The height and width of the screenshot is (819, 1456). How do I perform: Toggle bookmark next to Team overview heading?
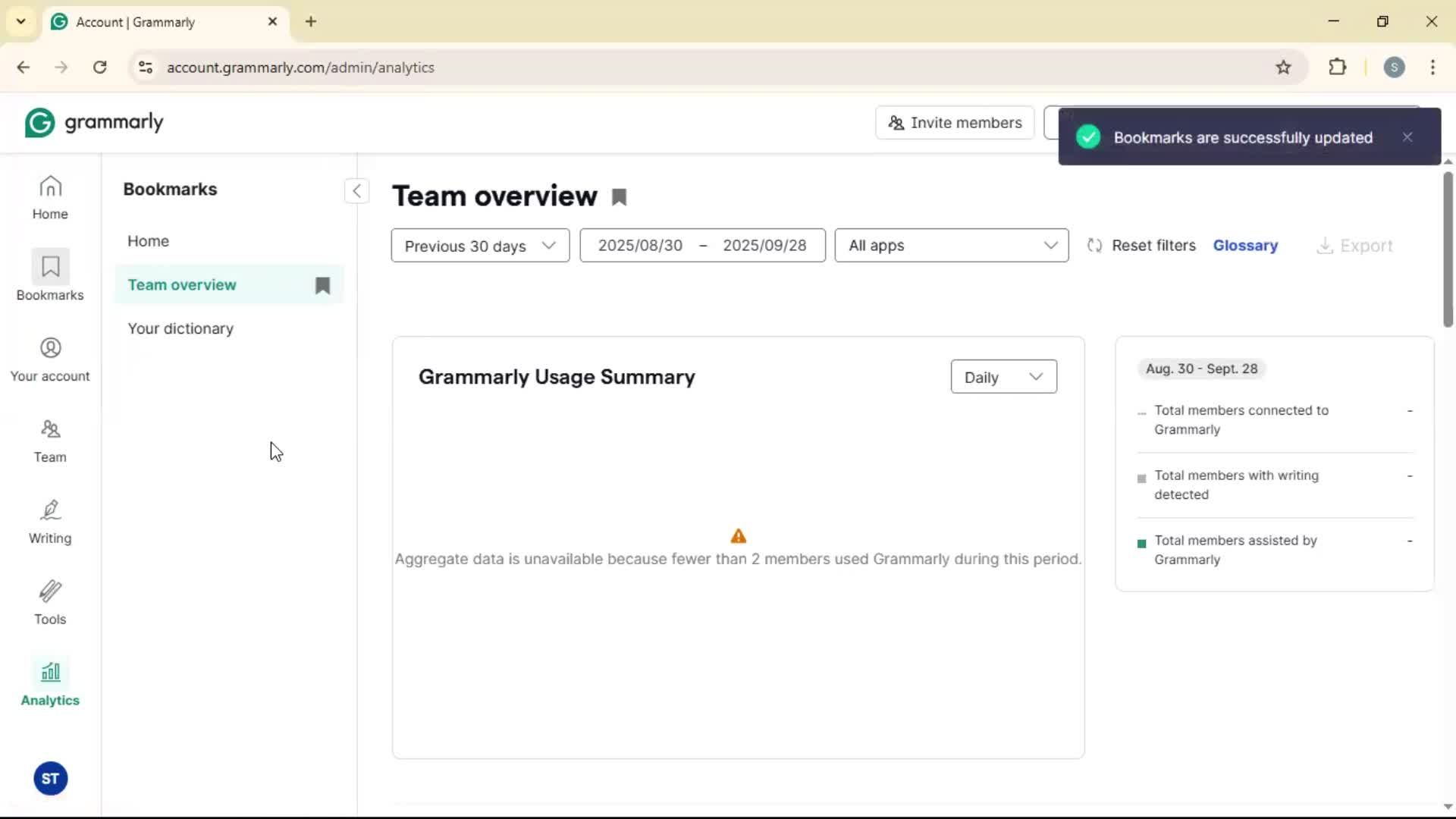[x=619, y=197]
